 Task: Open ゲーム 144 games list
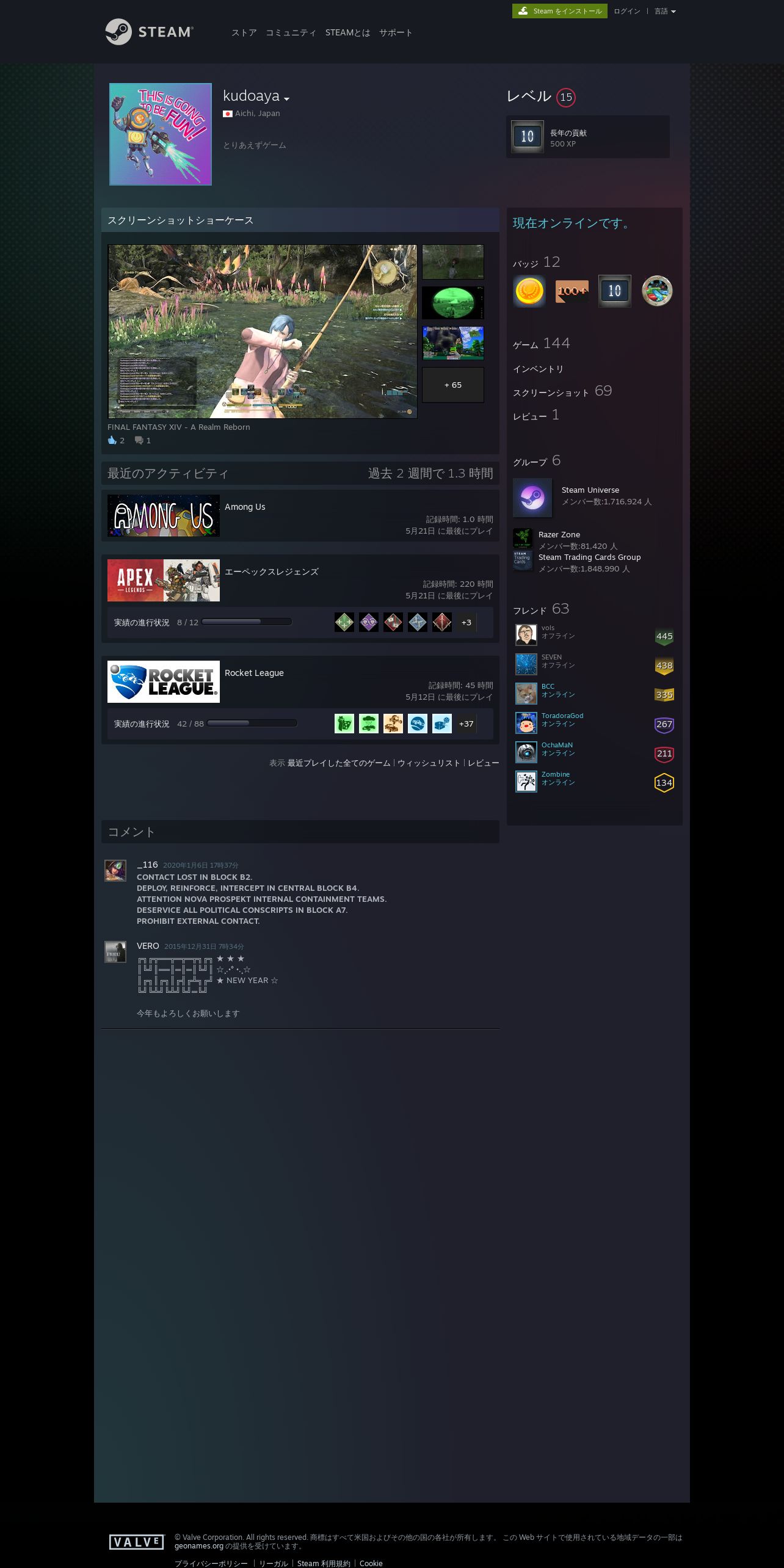(x=542, y=344)
